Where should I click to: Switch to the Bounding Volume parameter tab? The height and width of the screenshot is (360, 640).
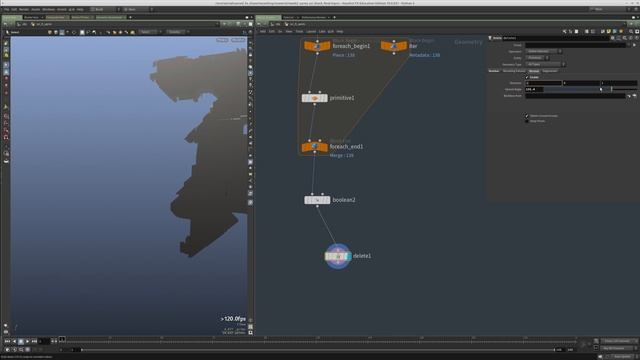click(x=514, y=71)
